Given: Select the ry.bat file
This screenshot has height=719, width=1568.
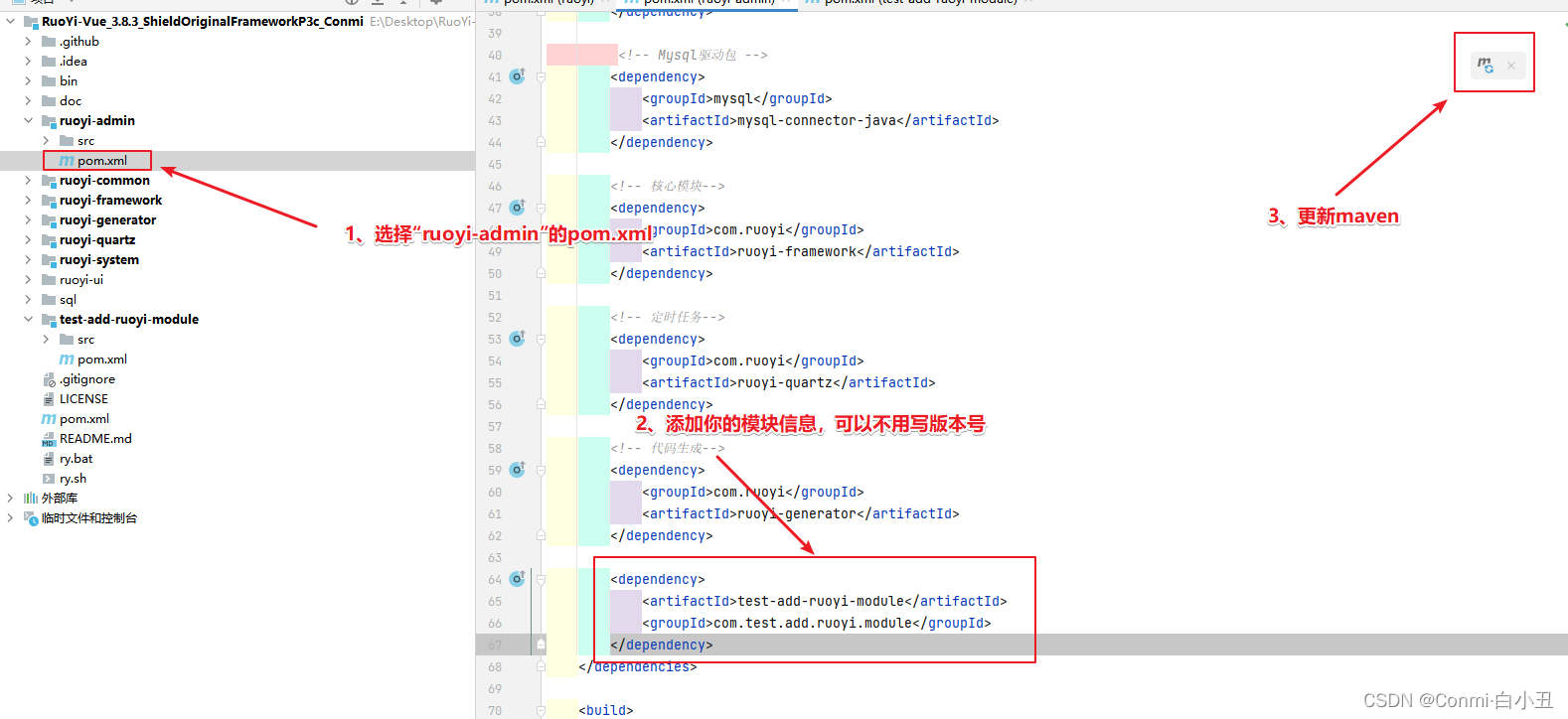Looking at the screenshot, I should coord(76,458).
